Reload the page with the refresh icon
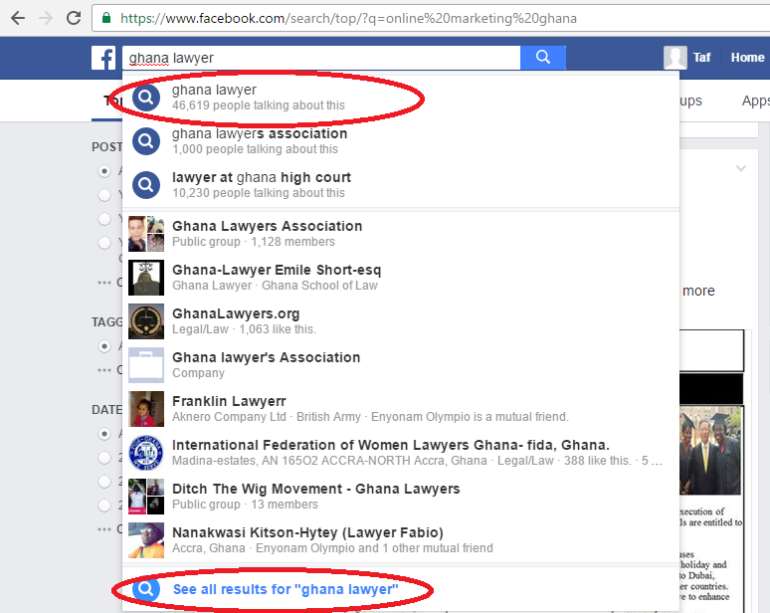770x613 pixels. click(74, 18)
